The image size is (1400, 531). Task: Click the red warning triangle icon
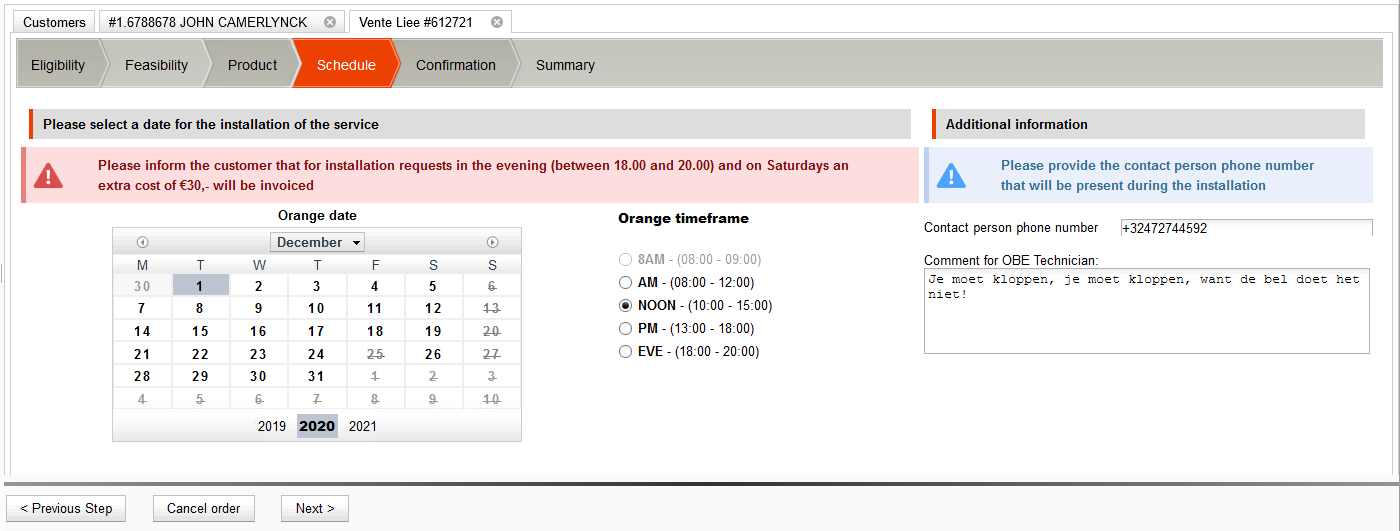(48, 176)
